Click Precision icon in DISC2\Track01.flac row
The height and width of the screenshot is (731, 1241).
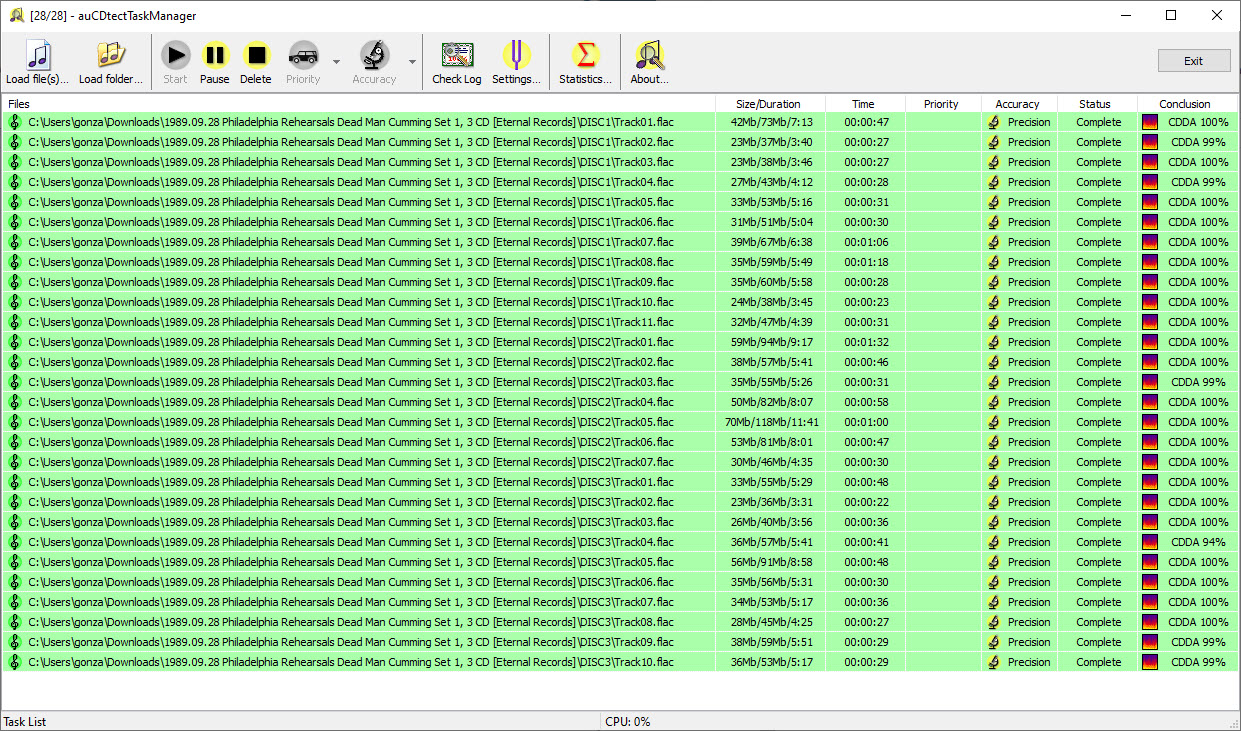coord(993,342)
